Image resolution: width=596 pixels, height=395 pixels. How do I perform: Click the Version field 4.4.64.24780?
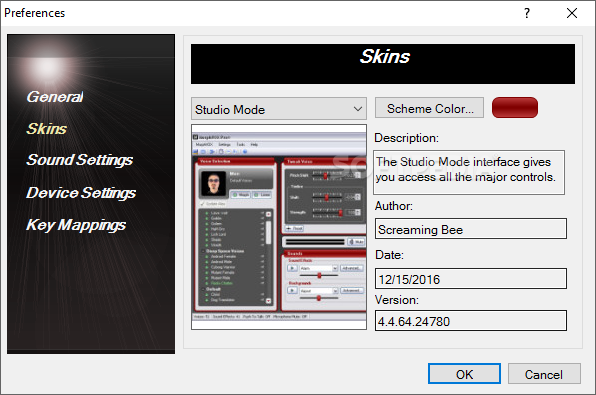(471, 321)
